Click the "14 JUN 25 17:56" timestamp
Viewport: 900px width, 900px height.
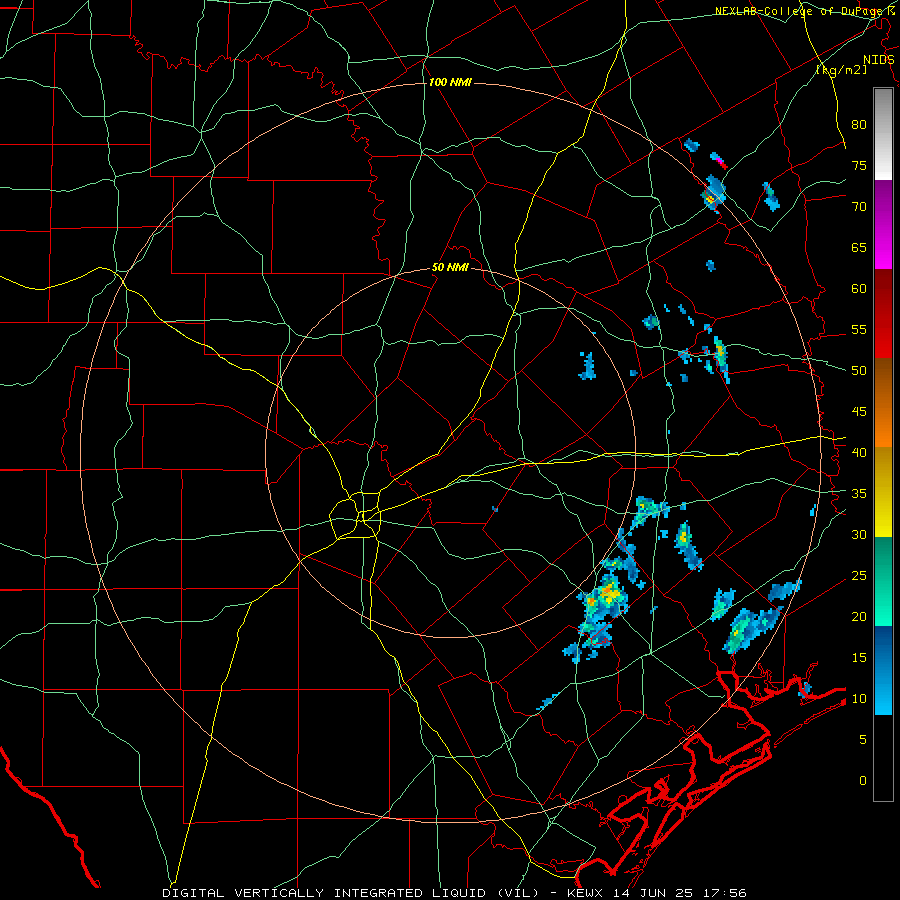pyautogui.click(x=680, y=893)
